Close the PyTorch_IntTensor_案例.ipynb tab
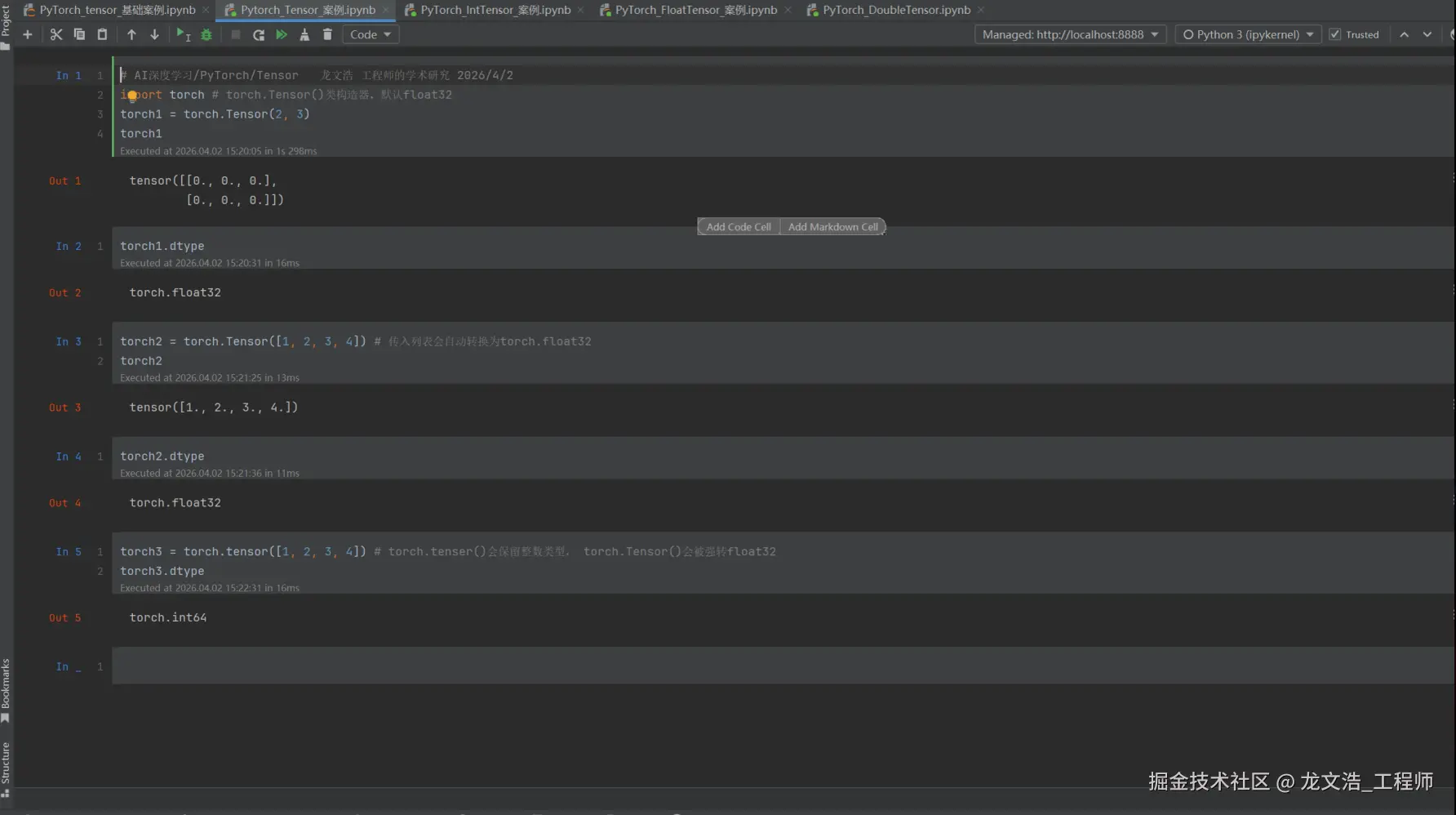Viewport: 1456px width, 815px height. 580,10
